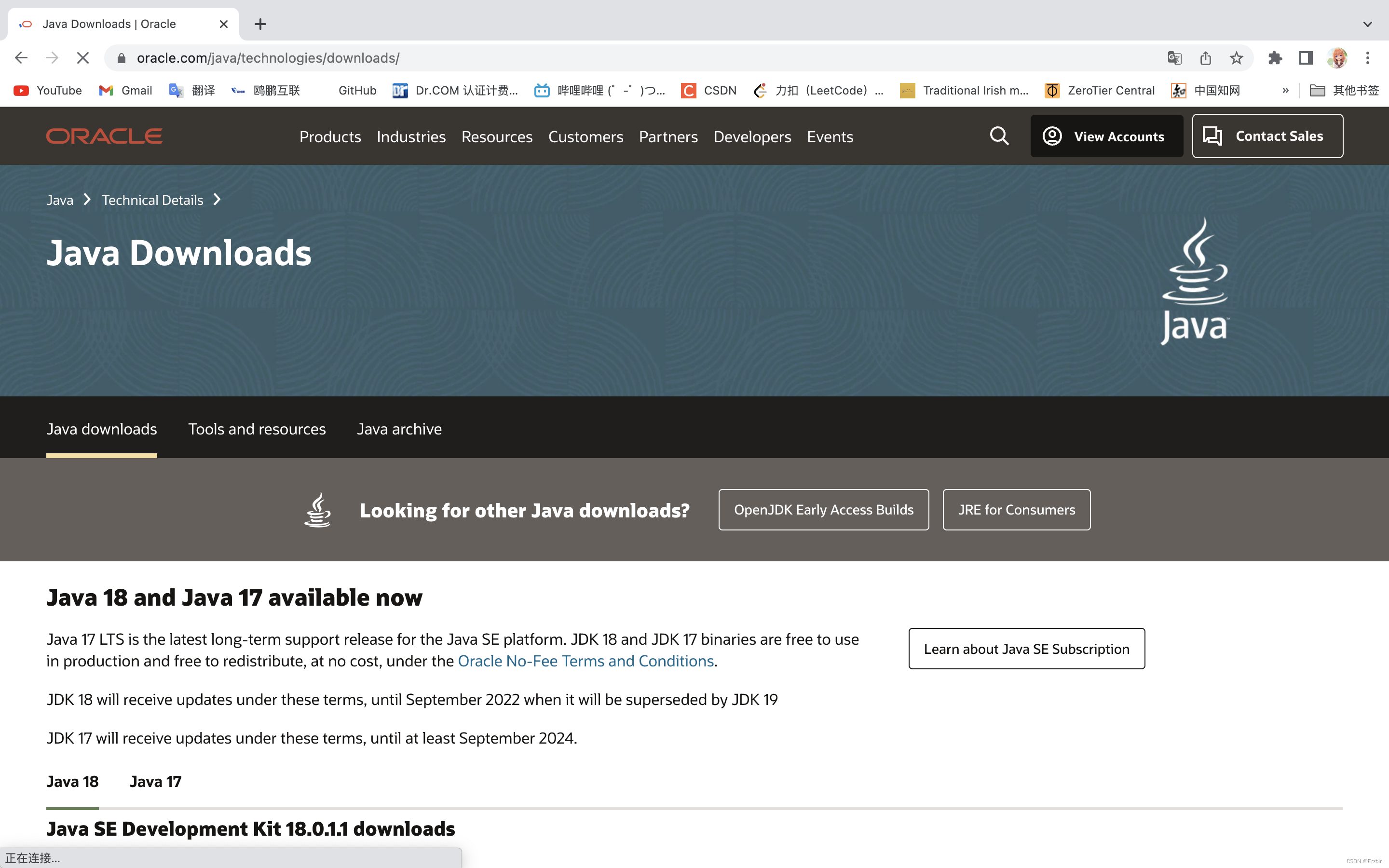1389x868 pixels.
Task: Open the Events menu
Action: 830,136
